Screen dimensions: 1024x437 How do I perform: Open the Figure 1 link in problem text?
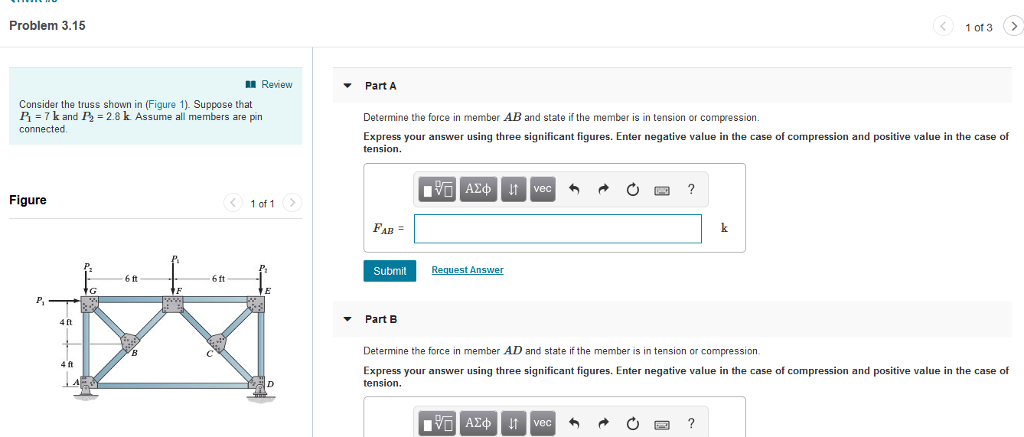pos(168,105)
